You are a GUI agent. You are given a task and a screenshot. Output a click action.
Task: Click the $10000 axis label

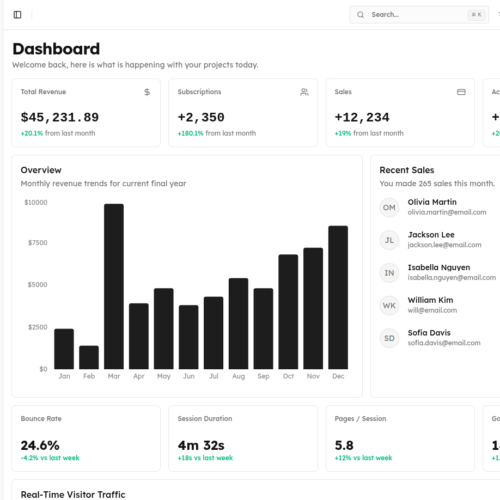(36, 203)
